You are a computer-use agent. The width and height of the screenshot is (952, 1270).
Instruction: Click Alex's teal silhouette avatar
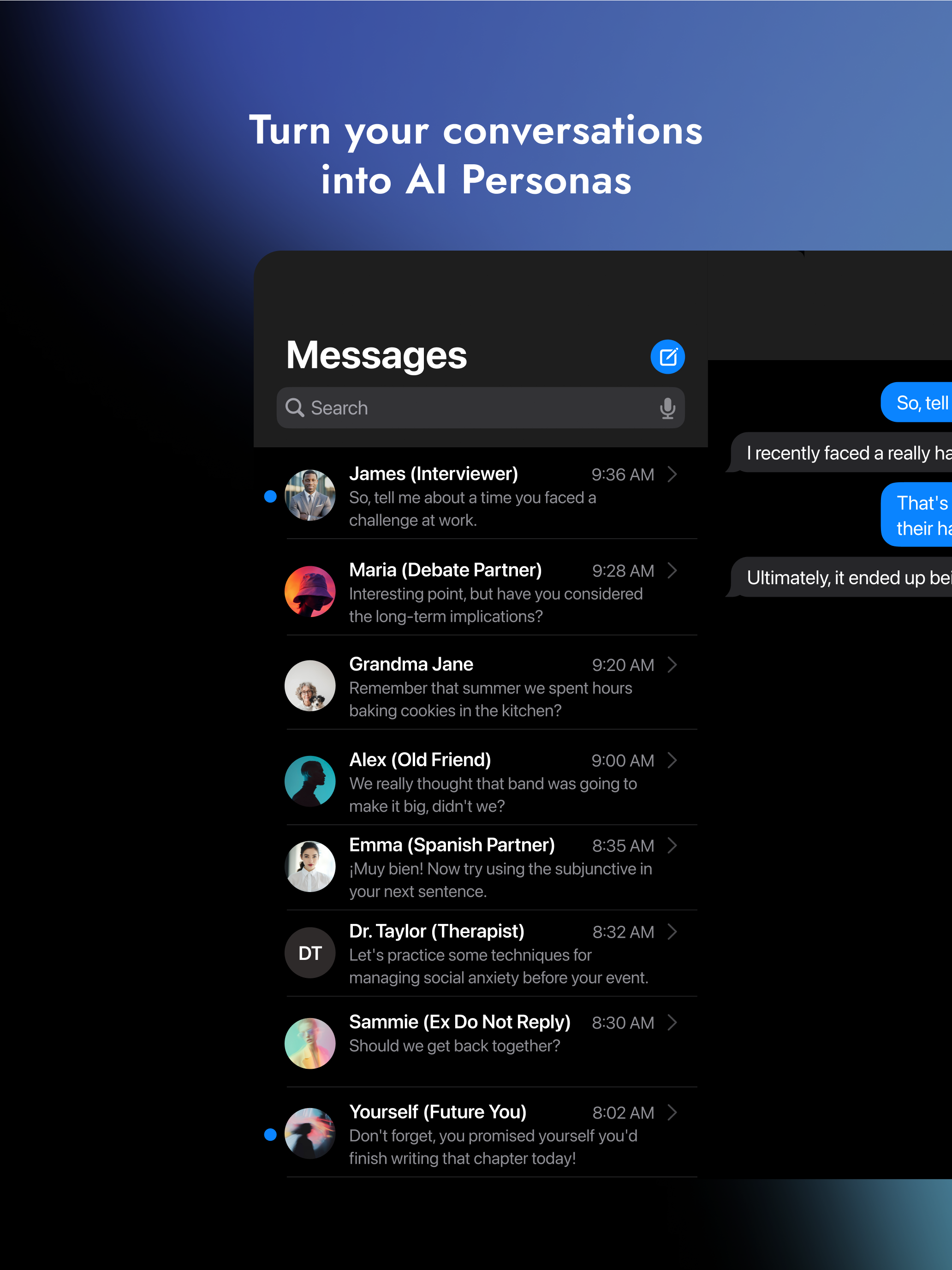[310, 781]
